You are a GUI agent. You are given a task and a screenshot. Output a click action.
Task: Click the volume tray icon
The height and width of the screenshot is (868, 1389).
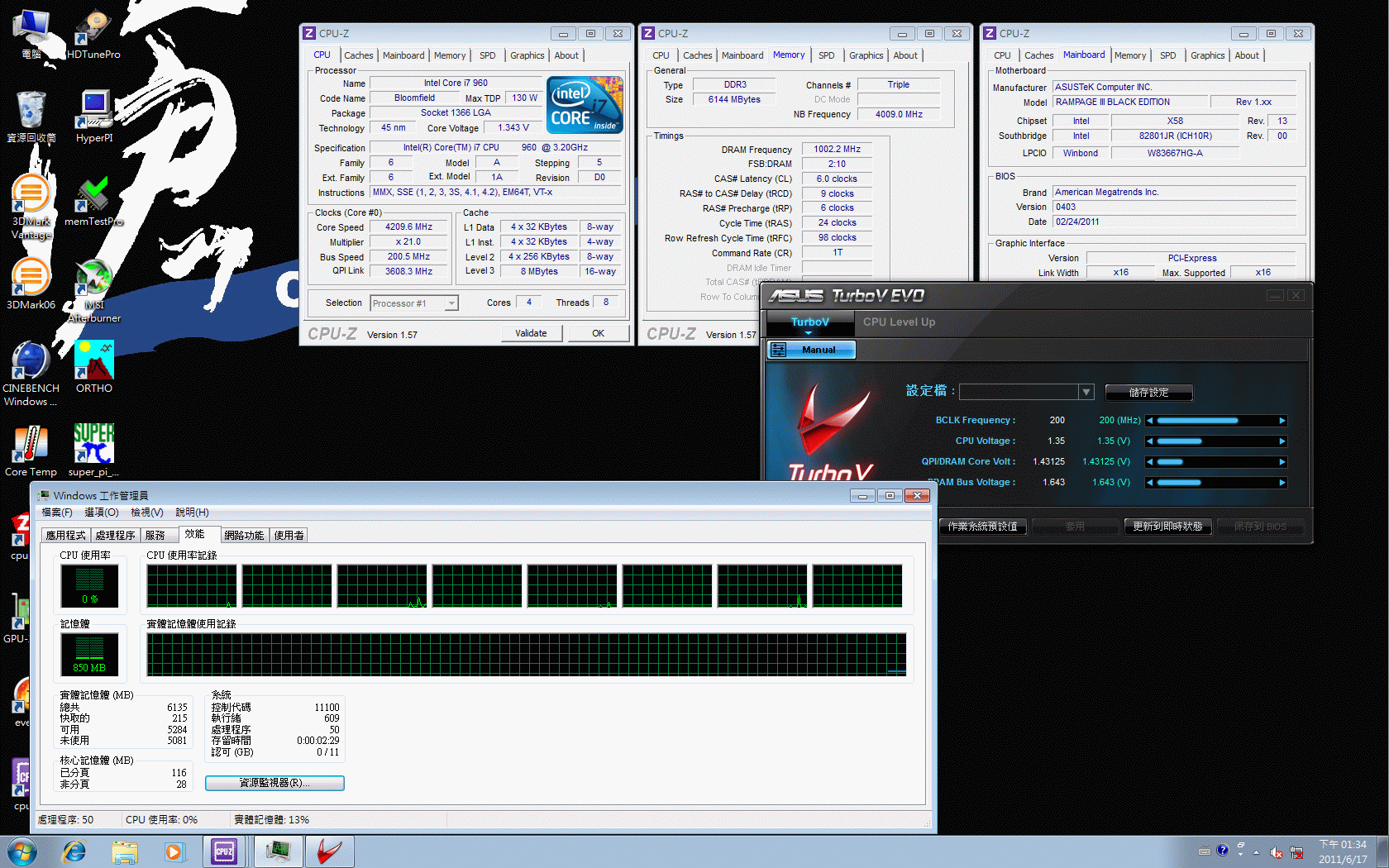[1277, 852]
